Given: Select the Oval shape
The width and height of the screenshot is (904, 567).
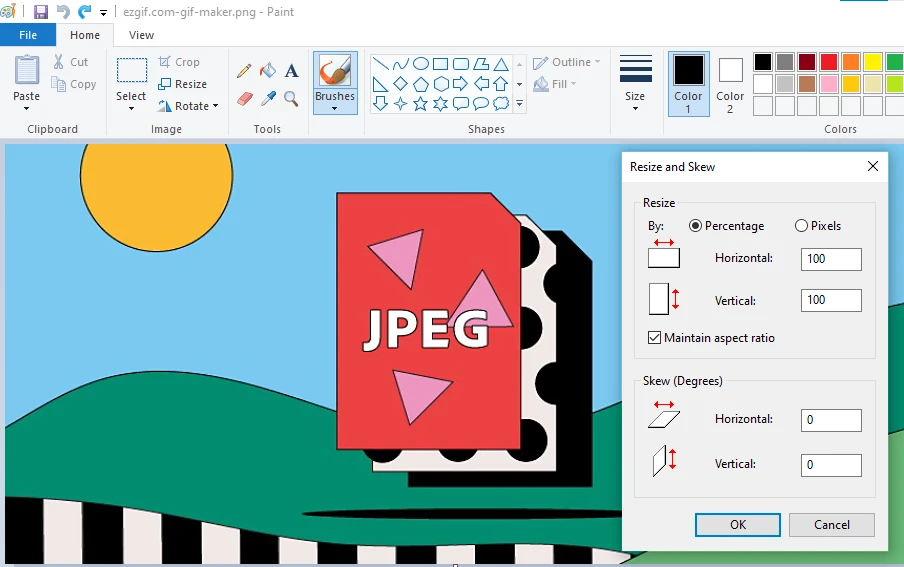Looking at the screenshot, I should [x=421, y=63].
